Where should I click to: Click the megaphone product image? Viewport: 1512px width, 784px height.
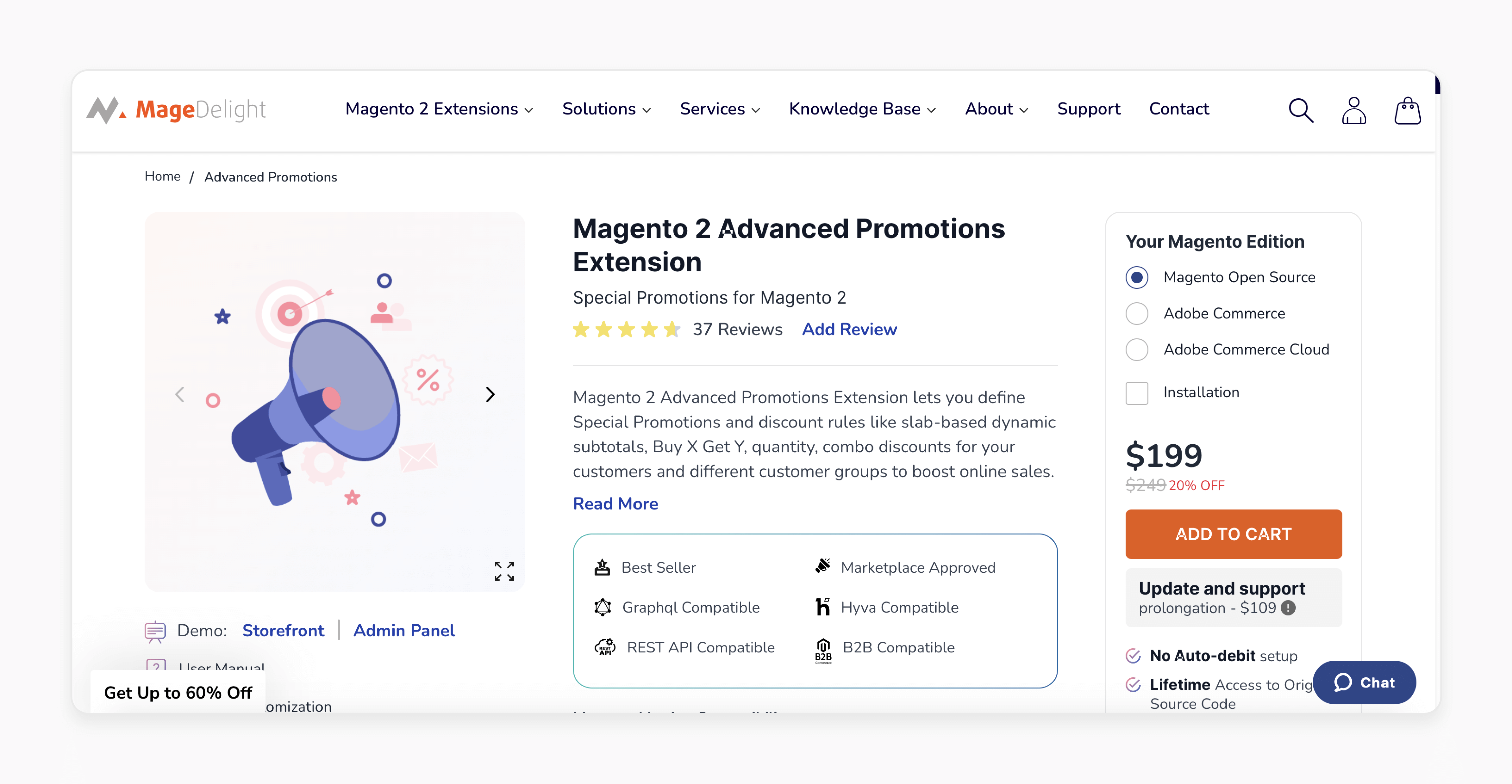click(x=334, y=401)
